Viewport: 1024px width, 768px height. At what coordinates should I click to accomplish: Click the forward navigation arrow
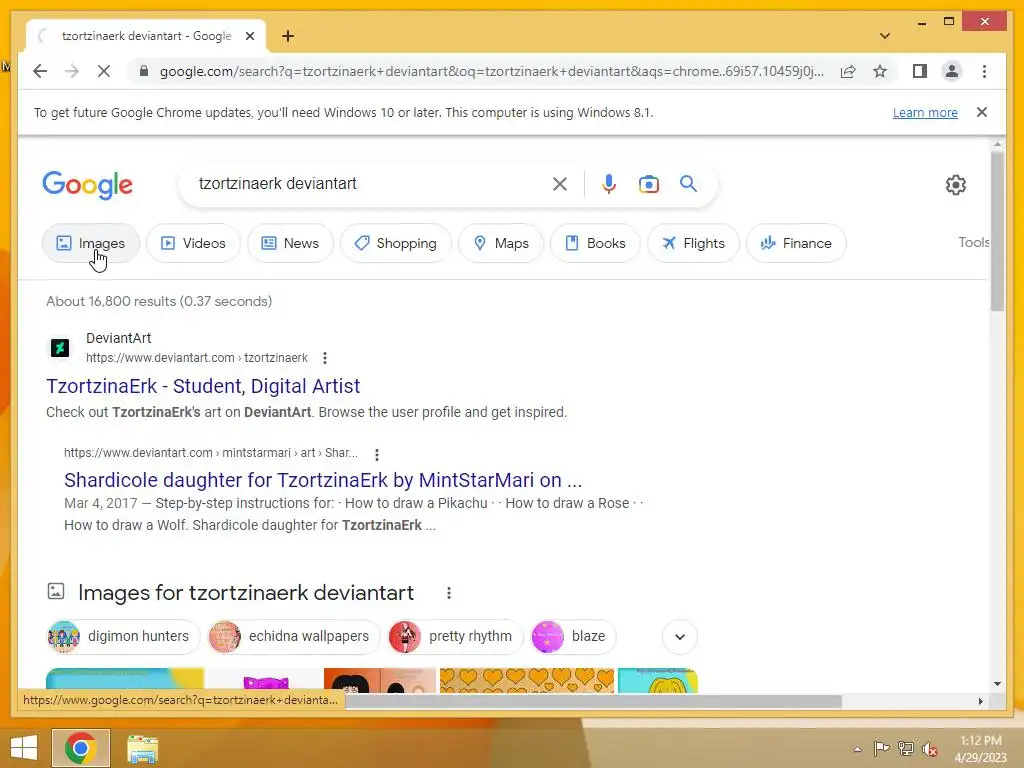[x=72, y=71]
